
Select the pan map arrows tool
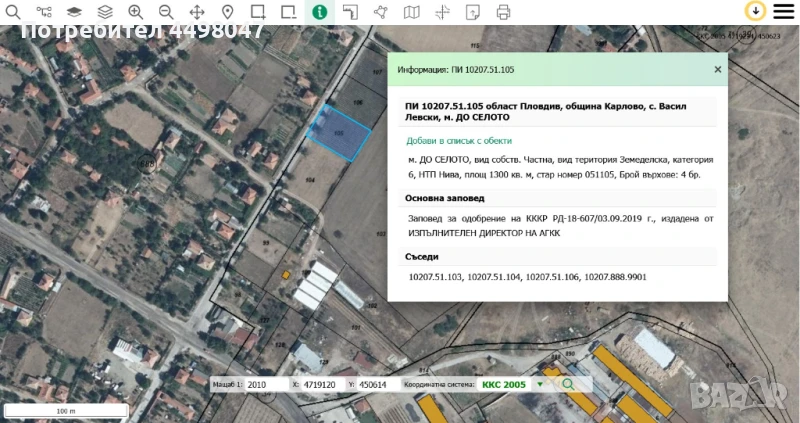click(197, 12)
